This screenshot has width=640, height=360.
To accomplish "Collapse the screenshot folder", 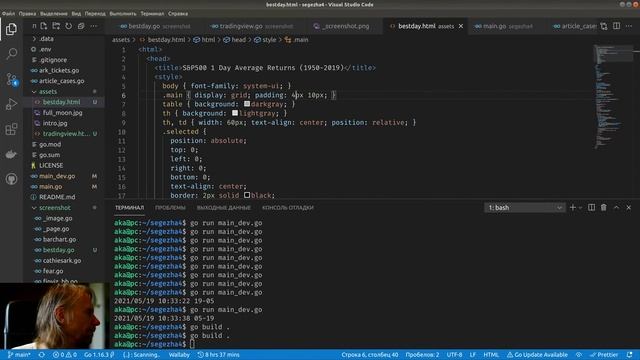I will [34, 208].
